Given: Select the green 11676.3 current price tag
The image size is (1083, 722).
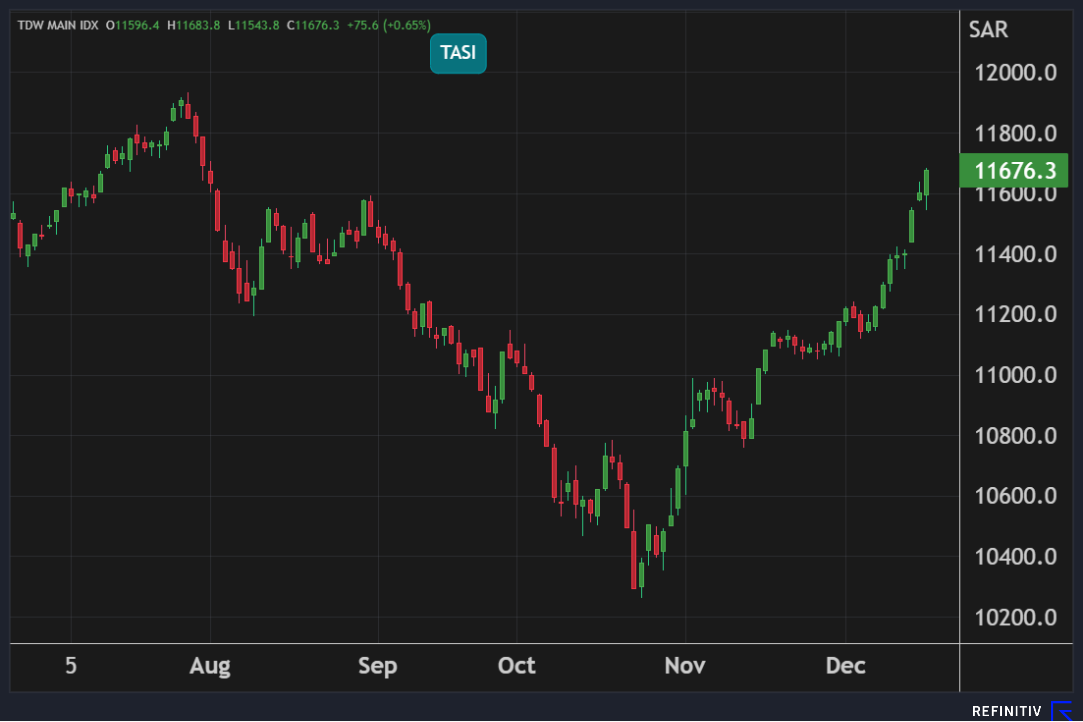Looking at the screenshot, I should coord(1014,171).
